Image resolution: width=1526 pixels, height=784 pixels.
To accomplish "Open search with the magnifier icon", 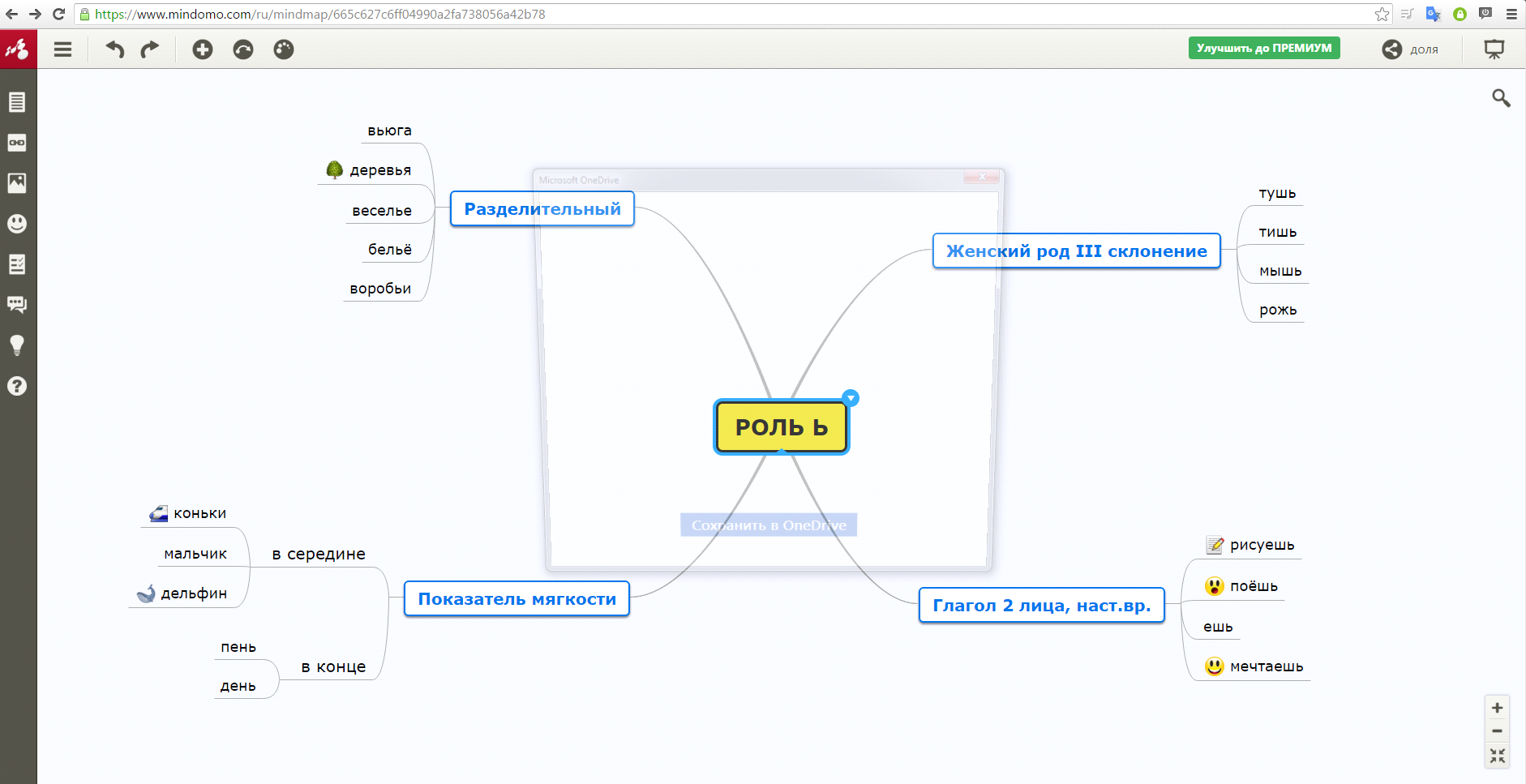I will (1501, 98).
